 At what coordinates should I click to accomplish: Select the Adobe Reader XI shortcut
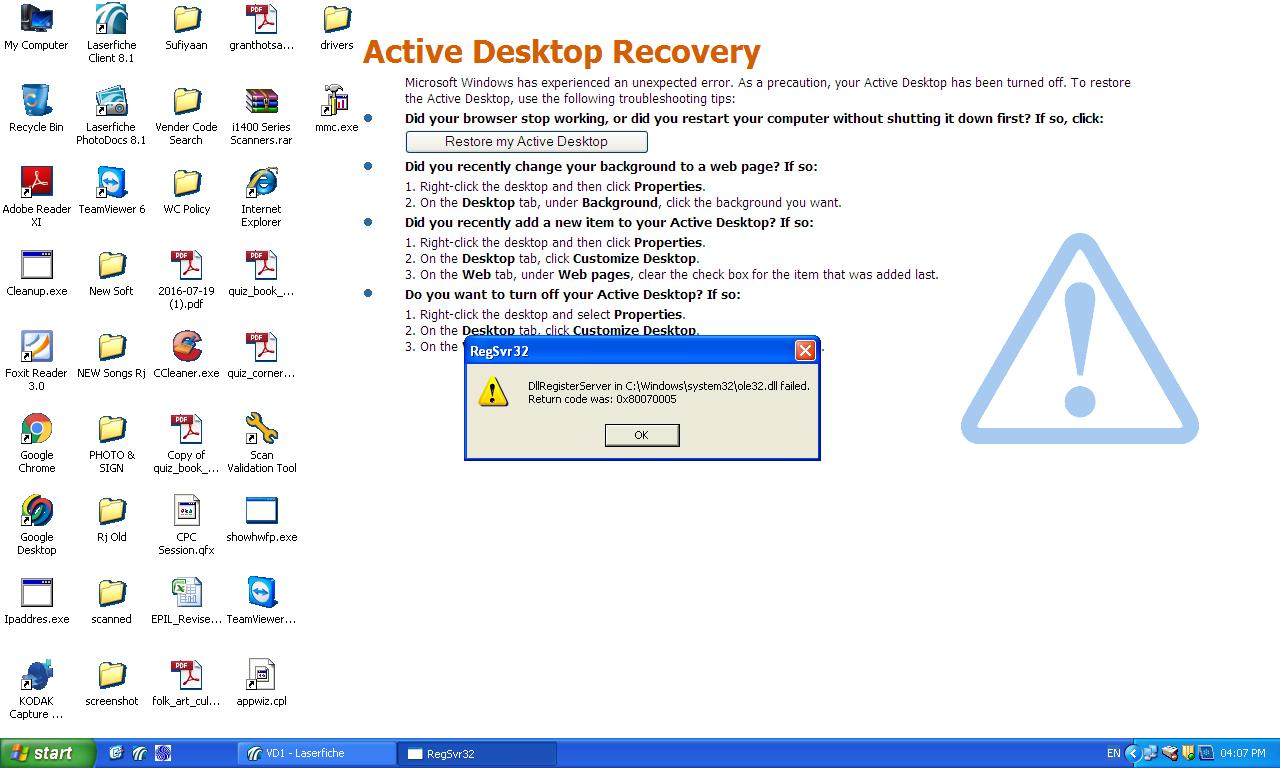(x=37, y=198)
